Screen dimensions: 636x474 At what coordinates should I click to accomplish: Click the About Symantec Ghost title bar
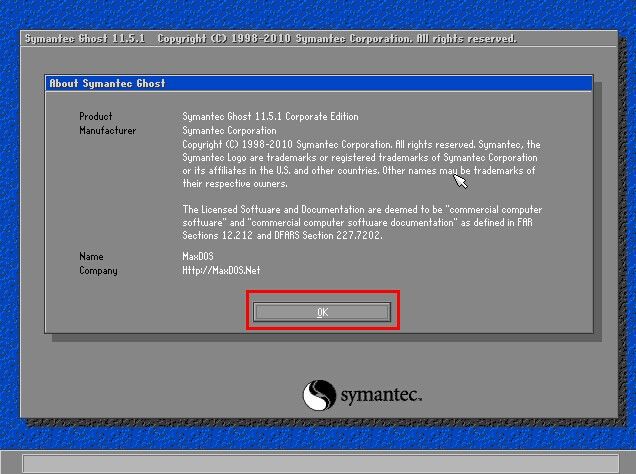319,84
